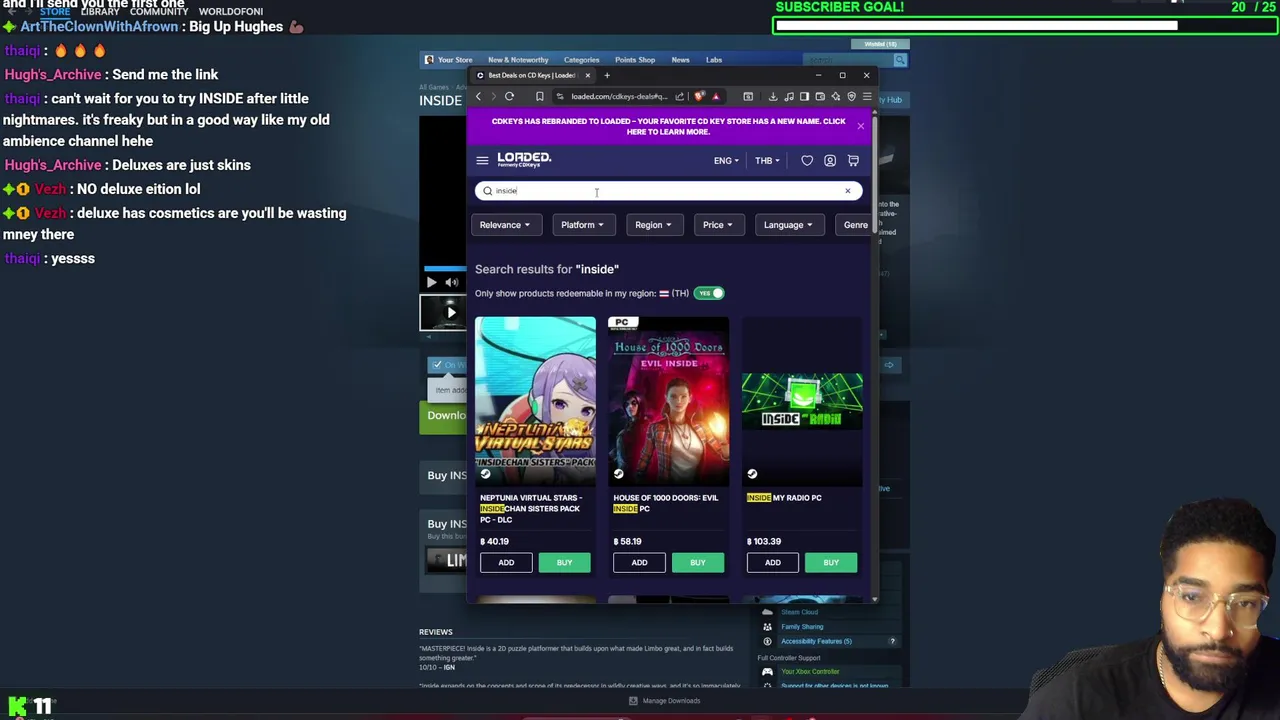
Task: Open Steam Family Sharing link
Action: click(x=802, y=627)
